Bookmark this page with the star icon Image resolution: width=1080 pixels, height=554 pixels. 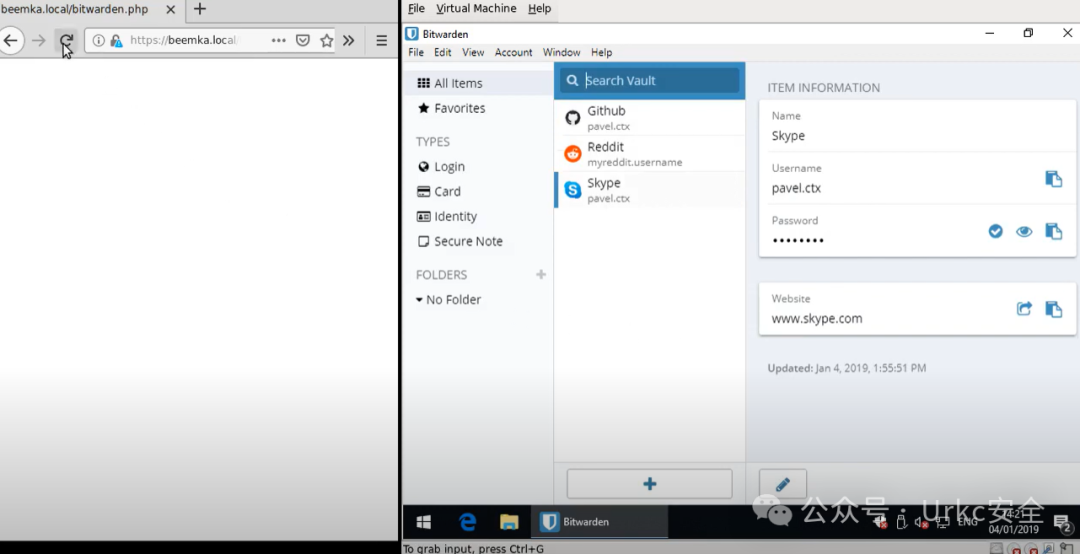[326, 41]
